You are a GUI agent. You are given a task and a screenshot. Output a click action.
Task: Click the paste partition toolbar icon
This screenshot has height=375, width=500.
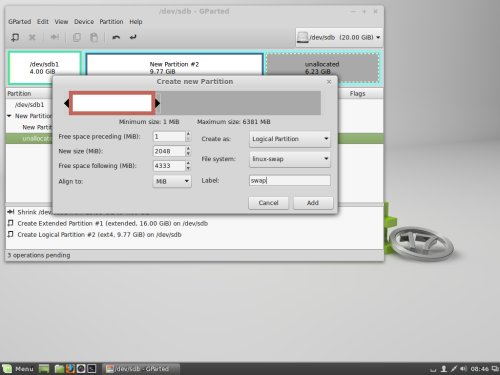tap(94, 37)
